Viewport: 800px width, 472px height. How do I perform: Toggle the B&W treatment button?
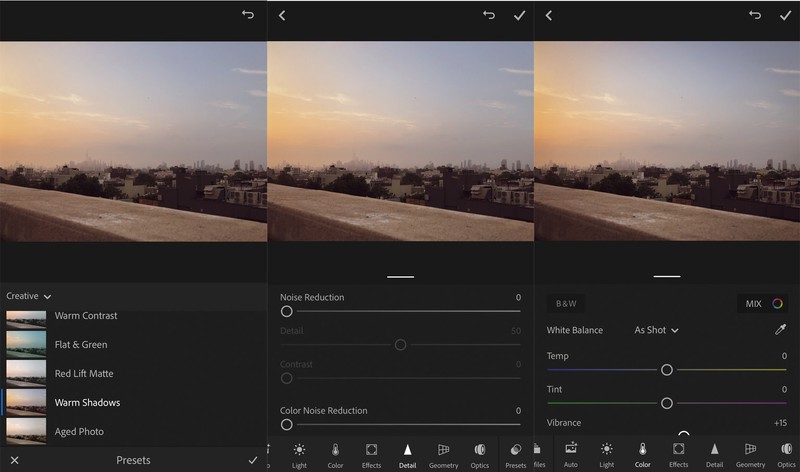pyautogui.click(x=567, y=303)
